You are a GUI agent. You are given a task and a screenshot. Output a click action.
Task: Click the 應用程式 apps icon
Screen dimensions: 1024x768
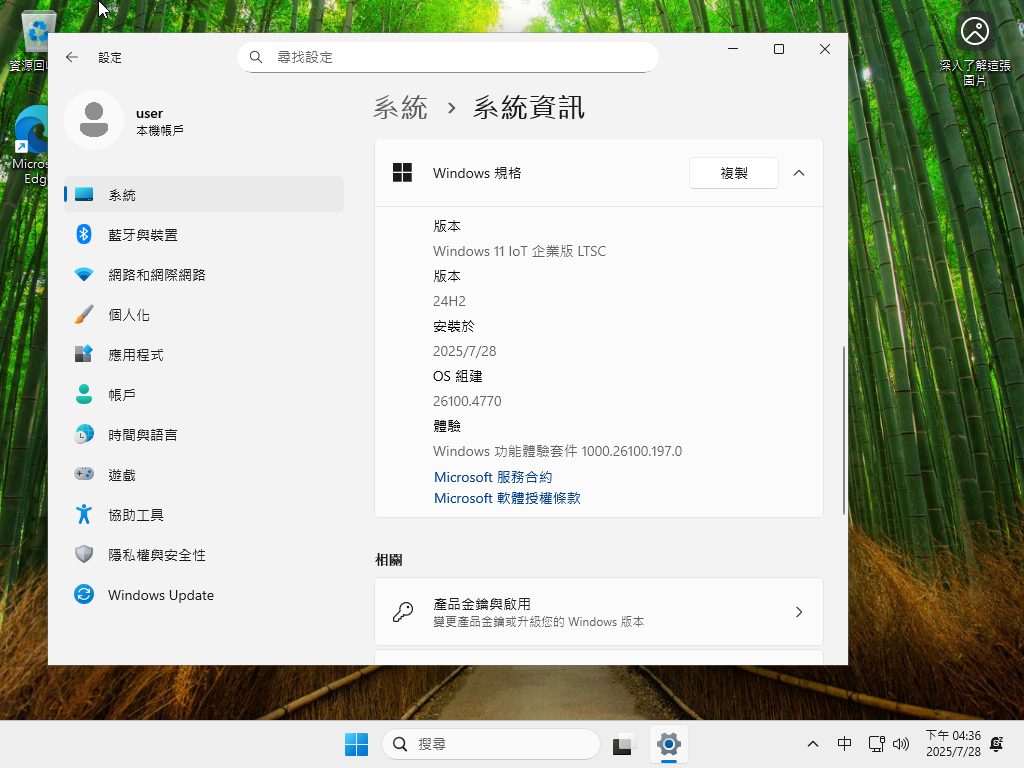[85, 354]
